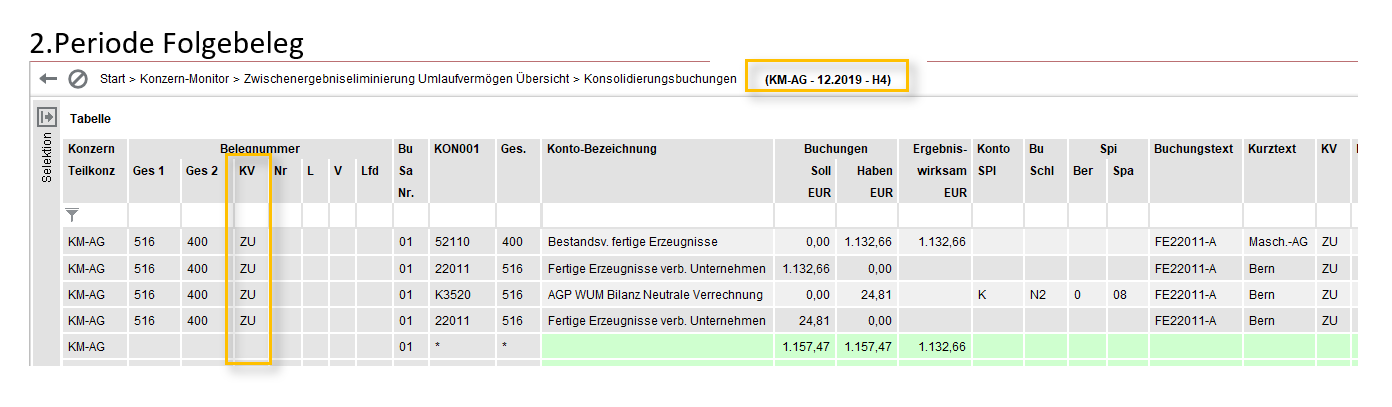This screenshot has width=1392, height=407.
Task: Click the 1.157,47 Soll total cell
Action: pyautogui.click(x=807, y=346)
